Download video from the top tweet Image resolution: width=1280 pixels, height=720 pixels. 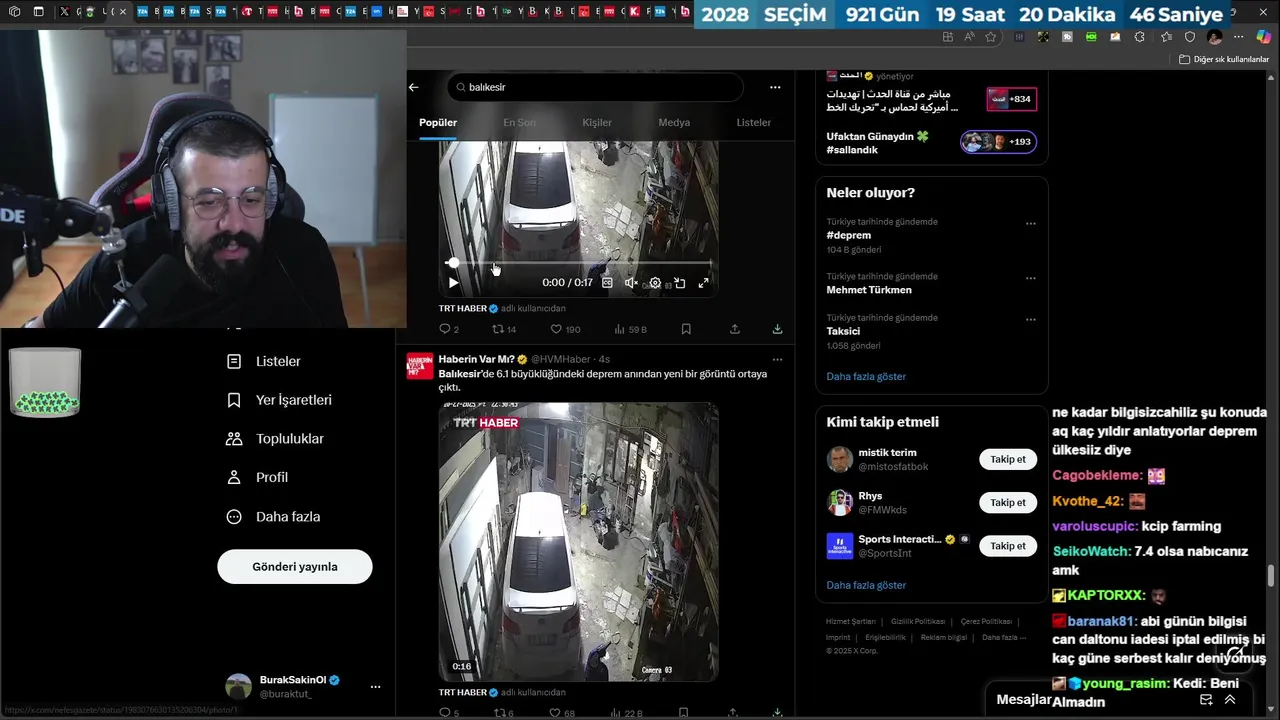pyautogui.click(x=777, y=329)
